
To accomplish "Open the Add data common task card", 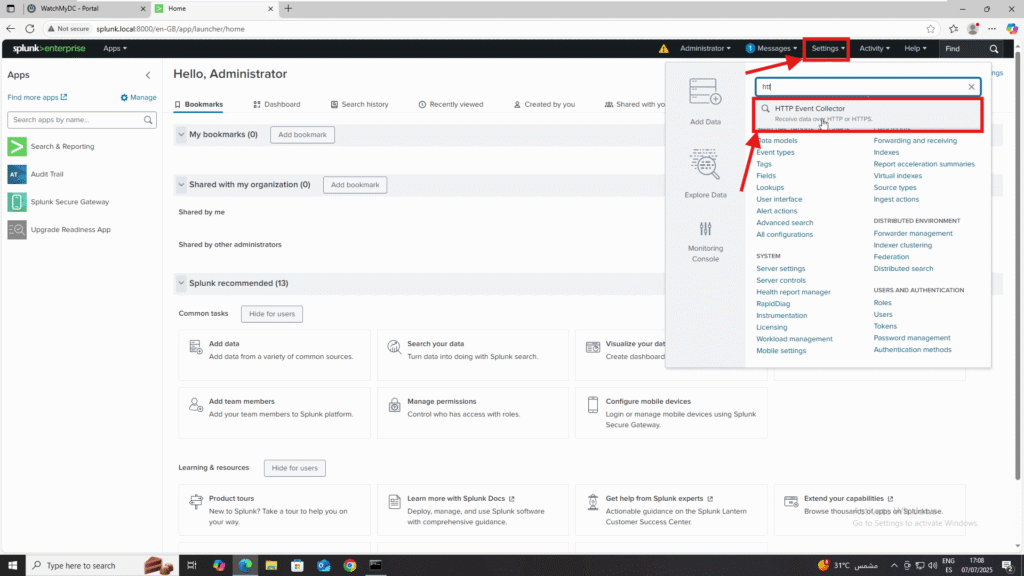I will click(x=274, y=355).
